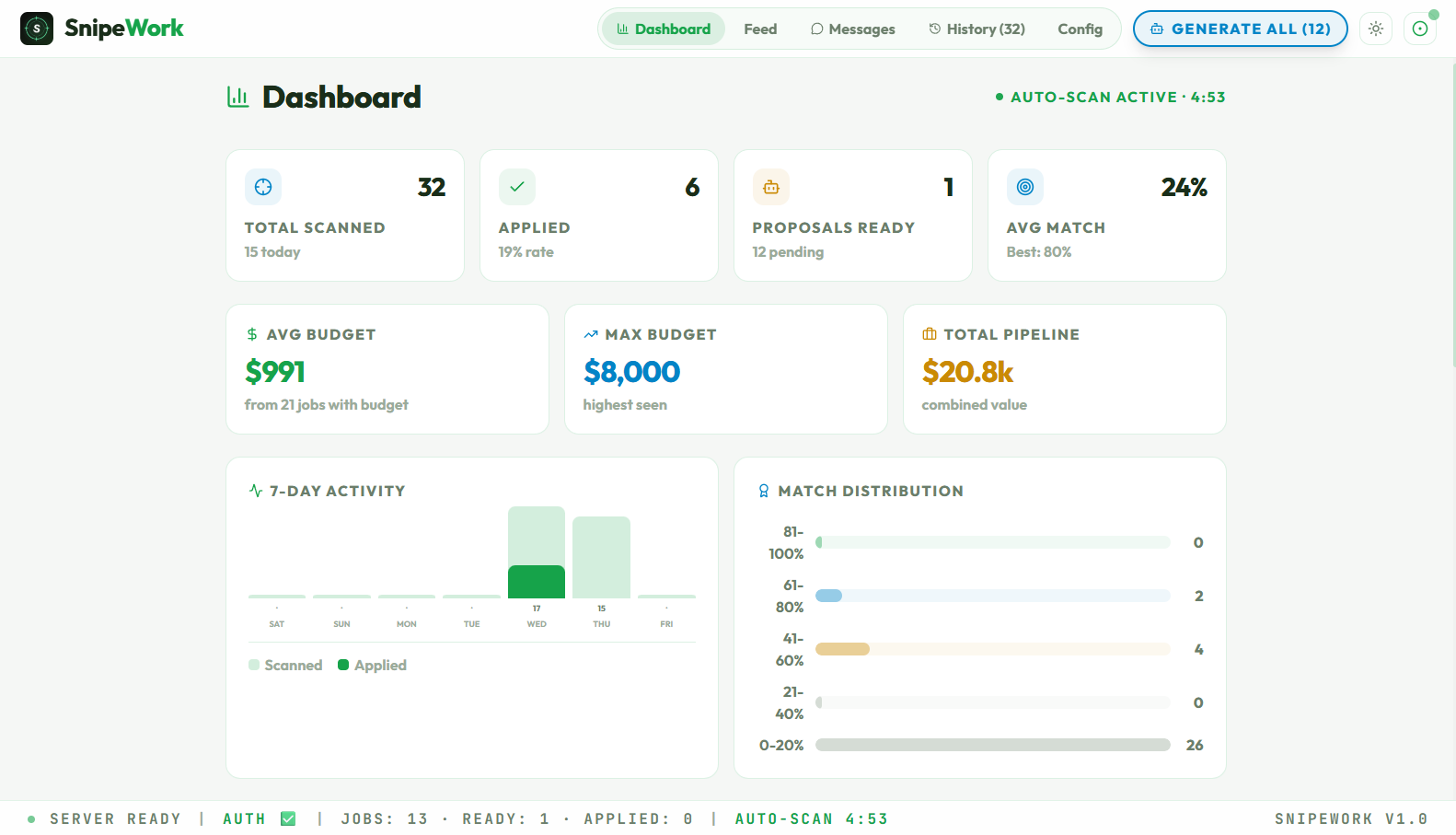Click the 61-80% match distribution bar
Image resolution: width=1456 pixels, height=835 pixels.
coord(993,596)
